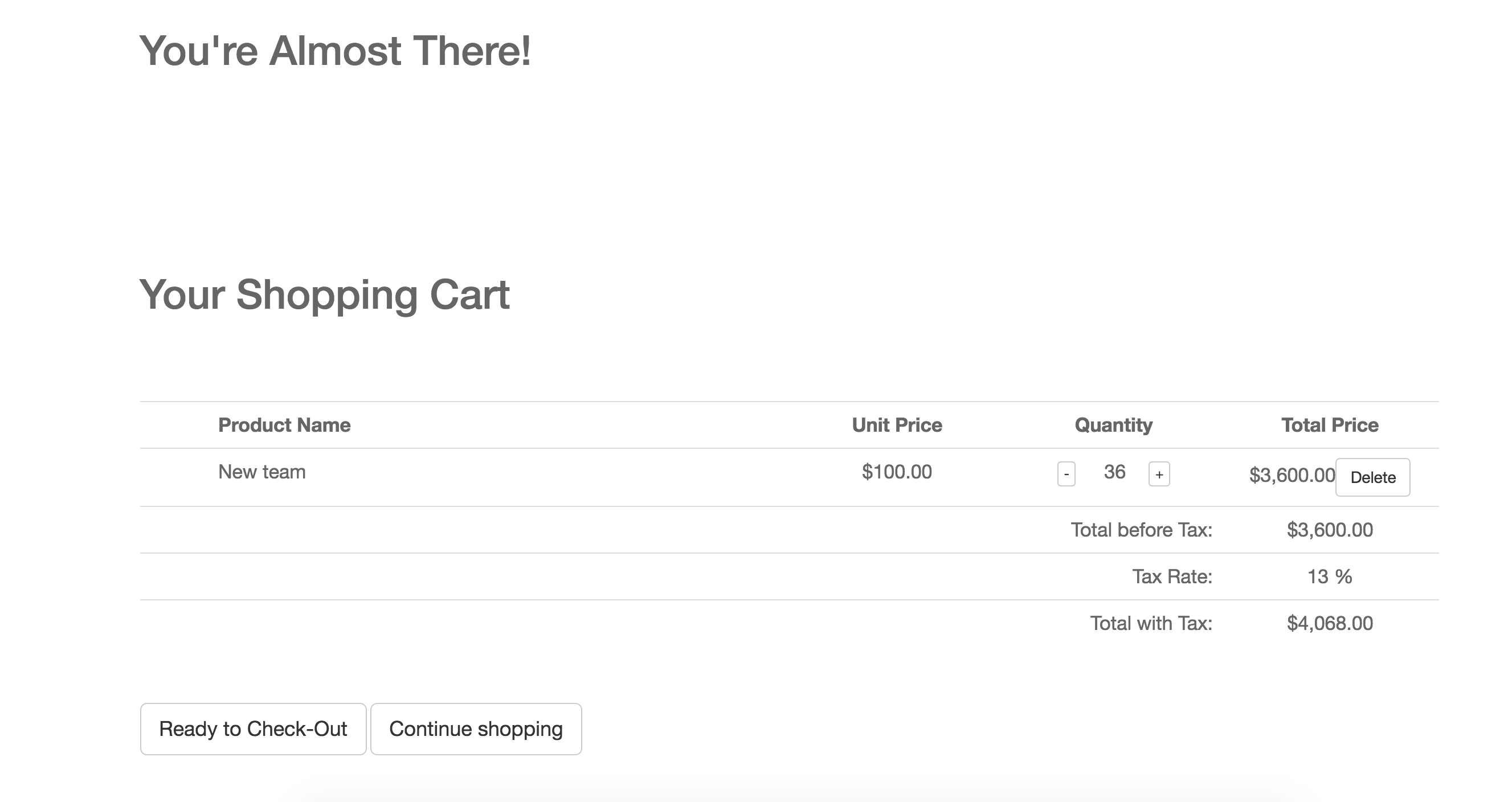Viewport: 1512px width, 802px height.
Task: Click the You're Almost There! heading
Action: tap(334, 51)
